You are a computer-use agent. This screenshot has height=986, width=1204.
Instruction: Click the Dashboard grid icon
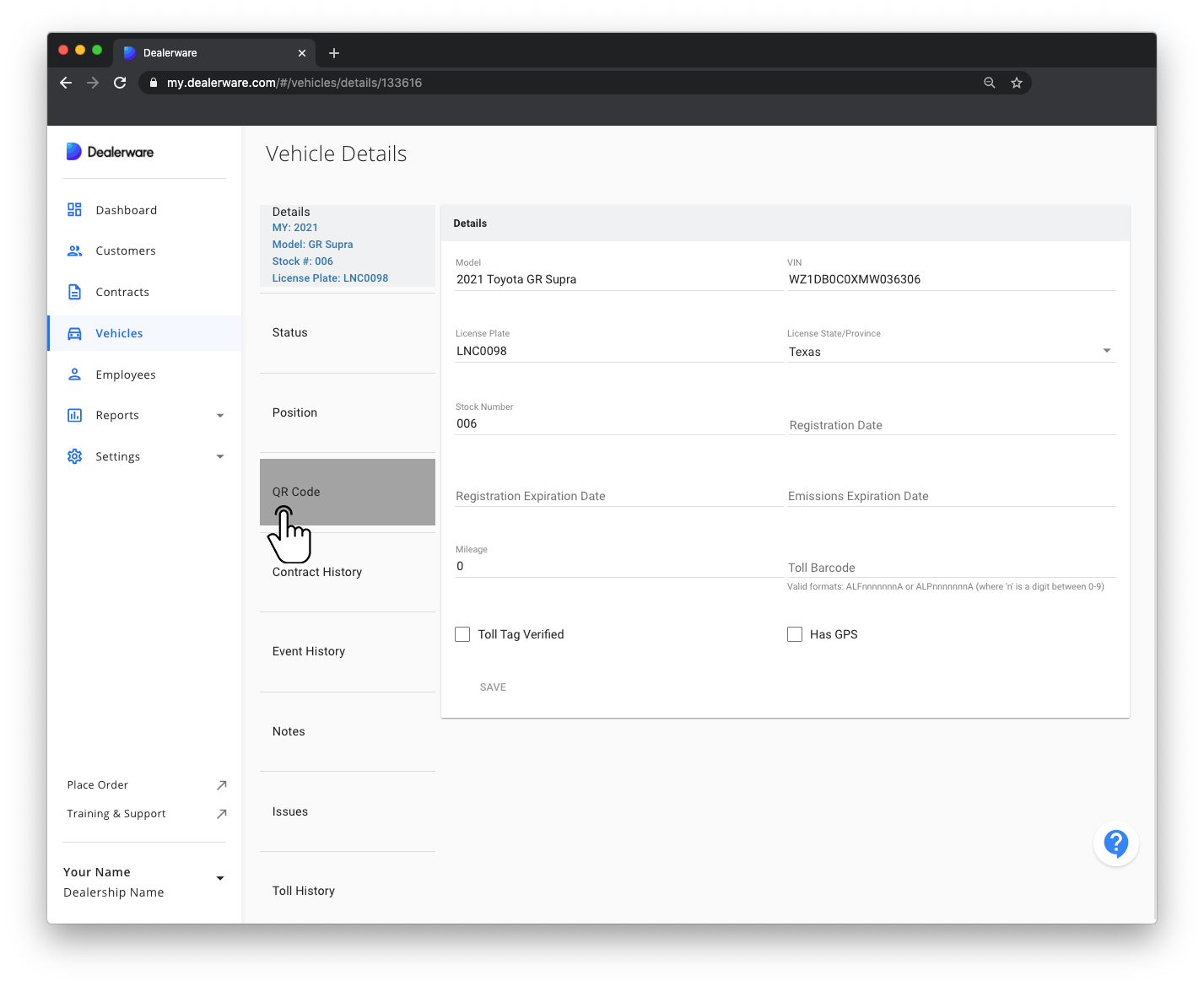(x=75, y=210)
